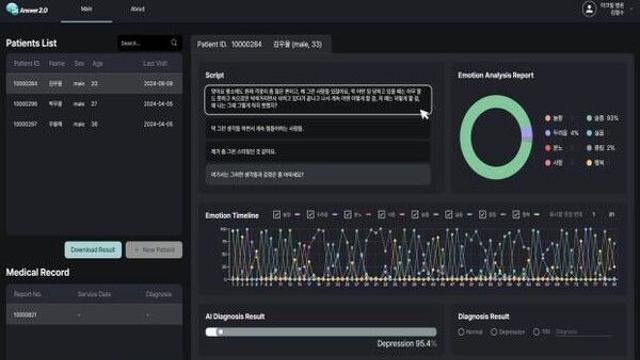Open the About tab

tap(138, 9)
